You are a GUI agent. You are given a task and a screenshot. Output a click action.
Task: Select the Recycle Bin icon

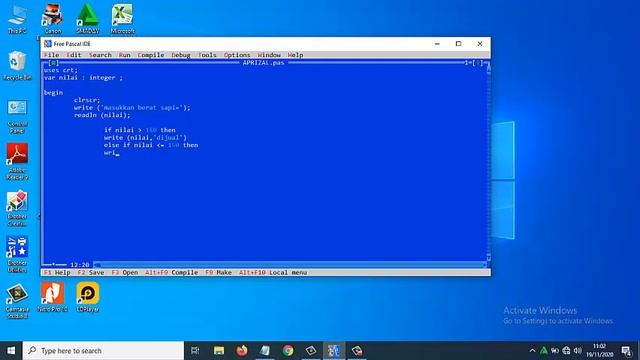pos(17,65)
